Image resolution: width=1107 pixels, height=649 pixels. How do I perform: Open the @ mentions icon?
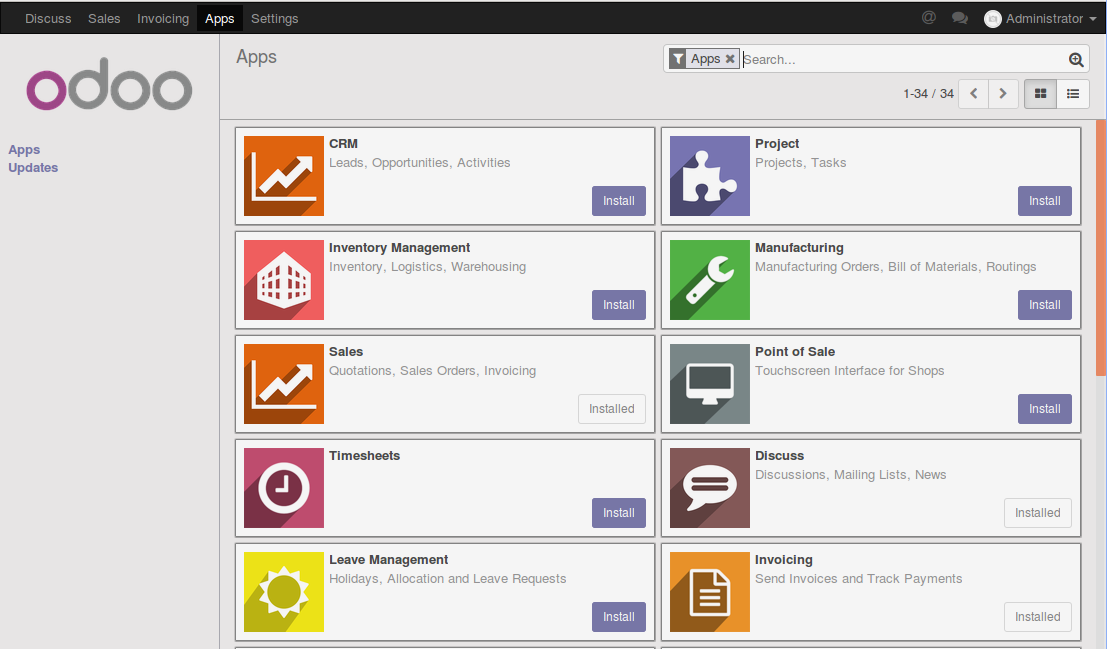click(929, 18)
